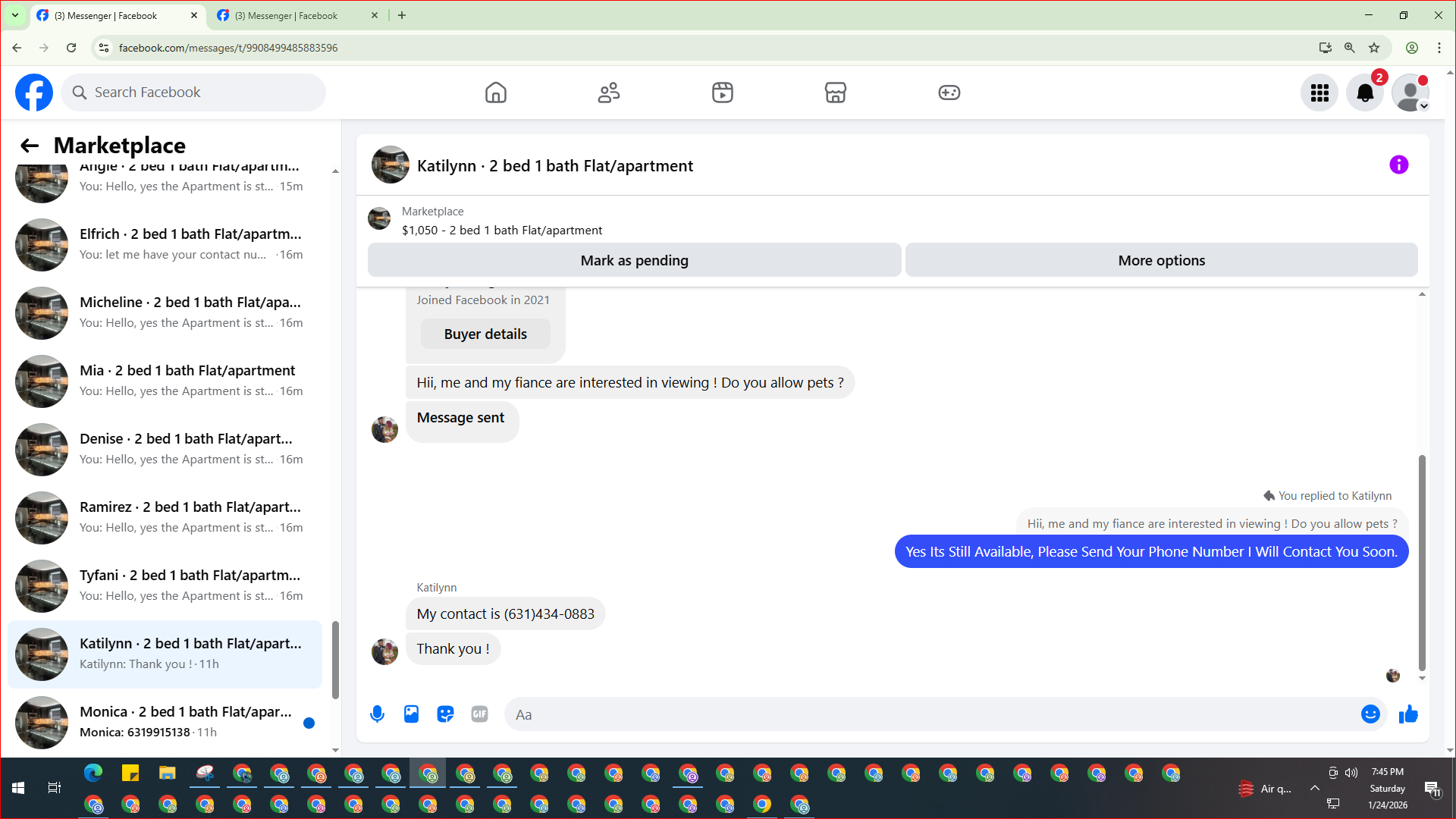
Task: Click the Buyer details button
Action: click(485, 334)
